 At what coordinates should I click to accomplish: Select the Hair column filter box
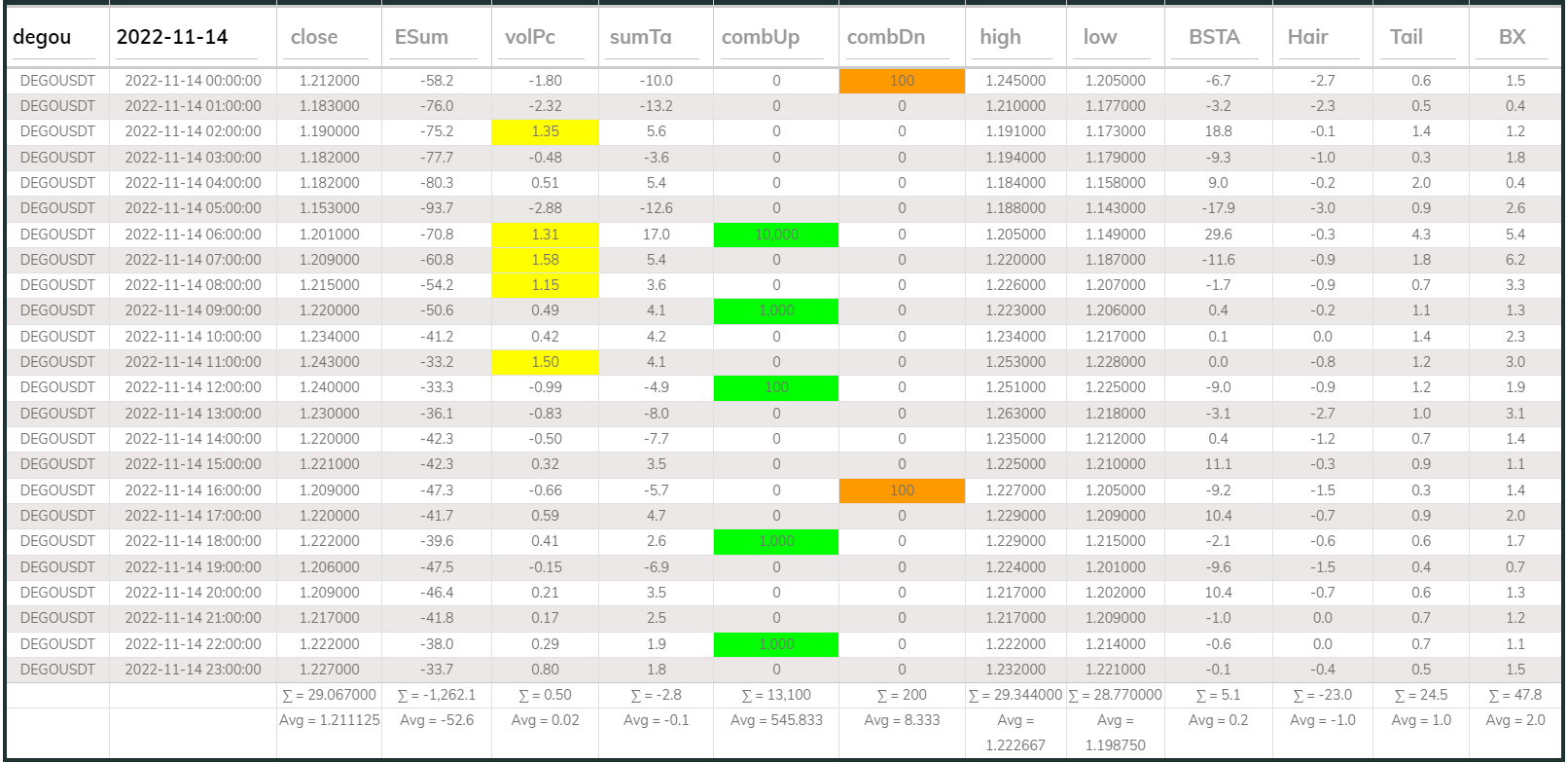click(1322, 38)
